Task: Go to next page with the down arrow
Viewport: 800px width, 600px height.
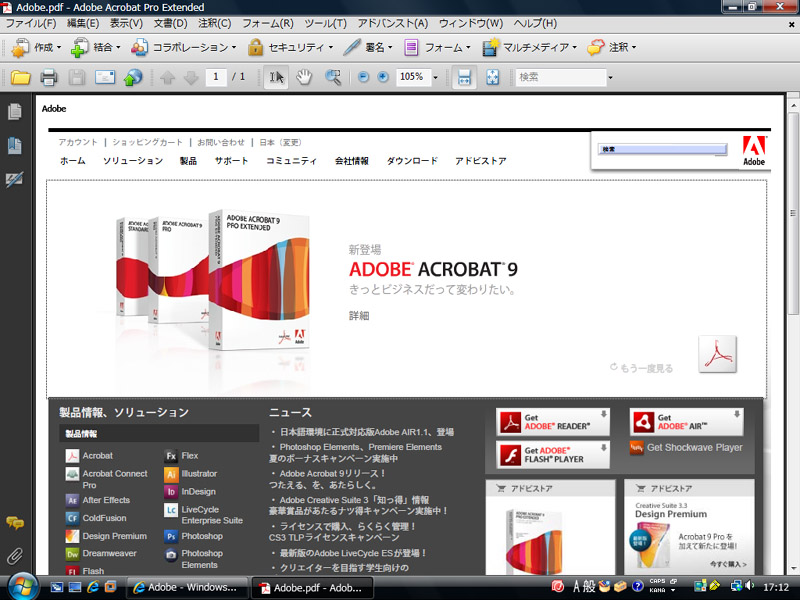Action: (191, 78)
